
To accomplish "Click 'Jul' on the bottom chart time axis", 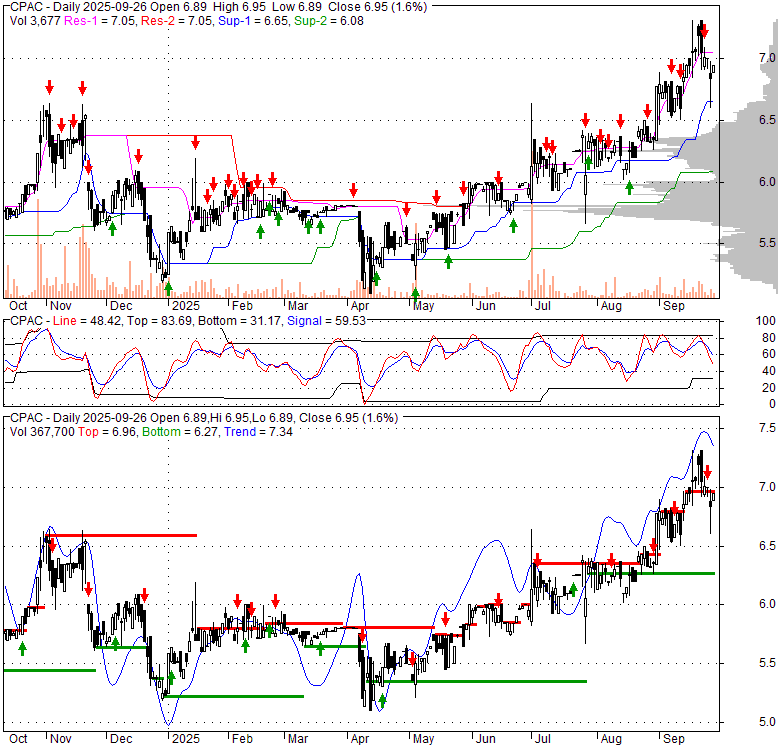I will (542, 739).
